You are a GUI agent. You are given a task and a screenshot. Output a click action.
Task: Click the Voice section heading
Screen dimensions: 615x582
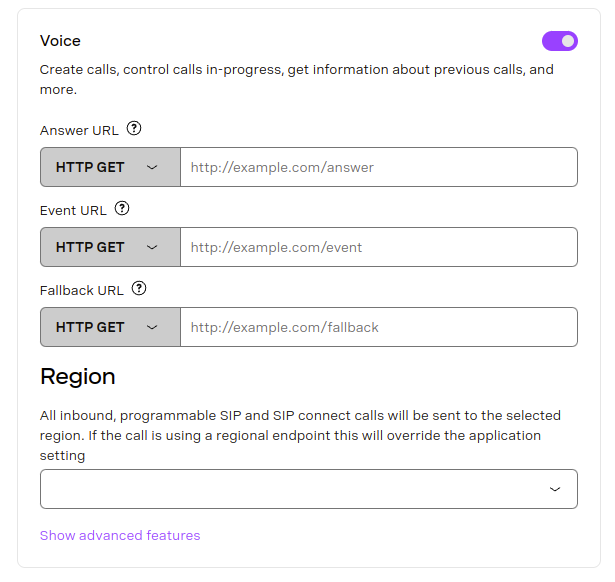pyautogui.click(x=60, y=41)
